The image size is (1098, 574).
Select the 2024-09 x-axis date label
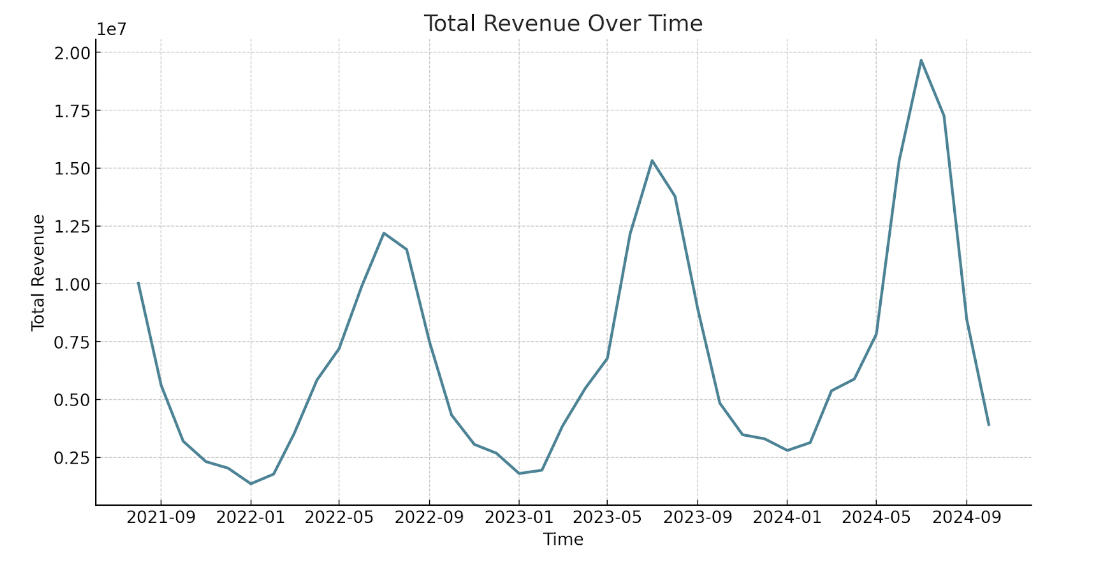[966, 518]
